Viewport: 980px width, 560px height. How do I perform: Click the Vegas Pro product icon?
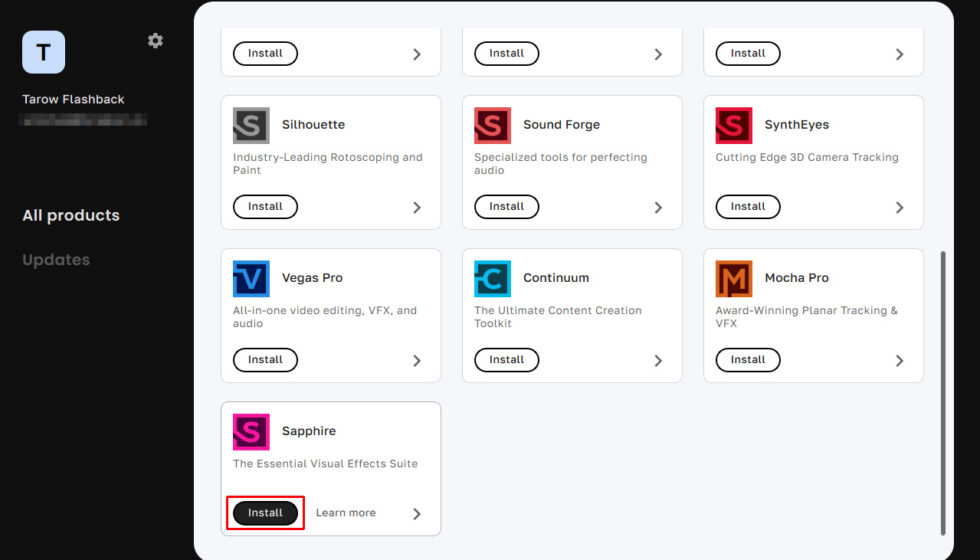[251, 279]
